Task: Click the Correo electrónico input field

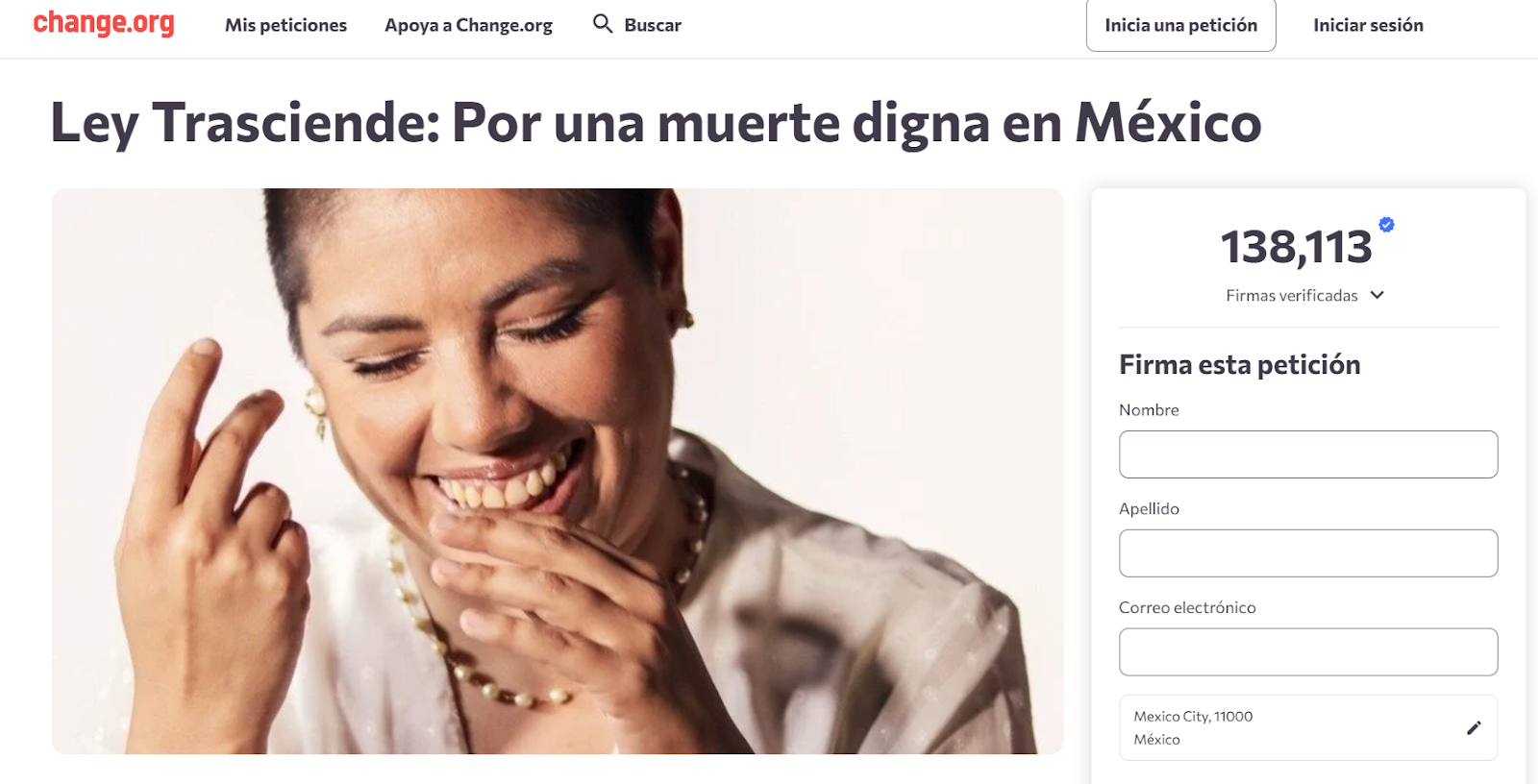Action: click(x=1308, y=652)
